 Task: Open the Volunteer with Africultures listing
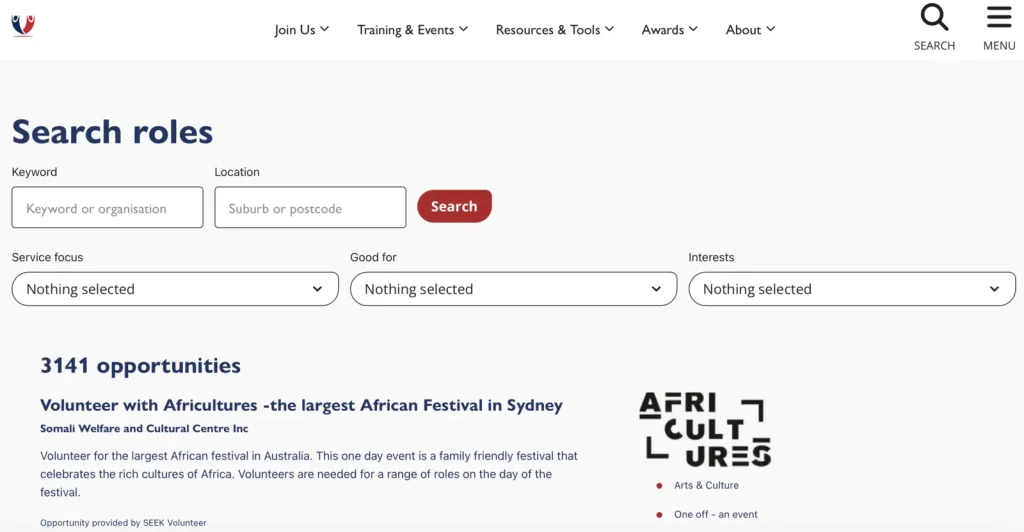(x=301, y=405)
